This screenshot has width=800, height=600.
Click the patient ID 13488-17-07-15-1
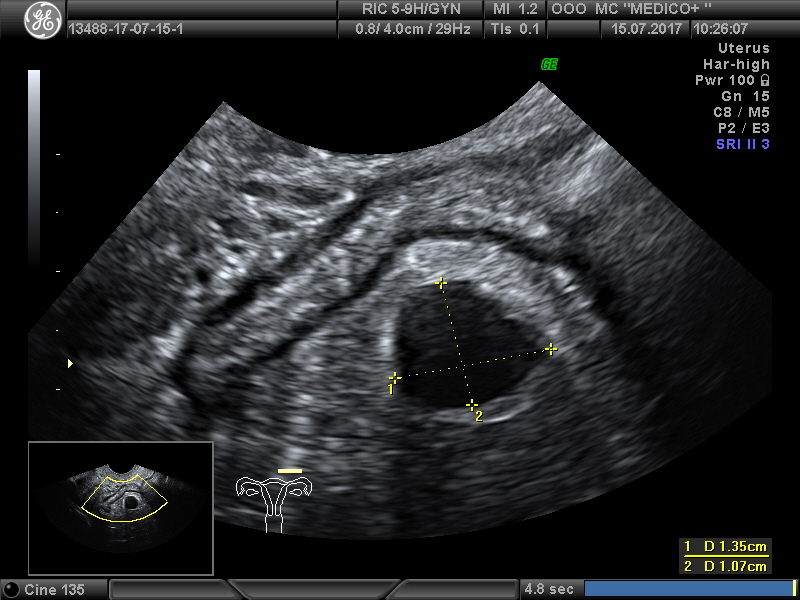pos(126,29)
